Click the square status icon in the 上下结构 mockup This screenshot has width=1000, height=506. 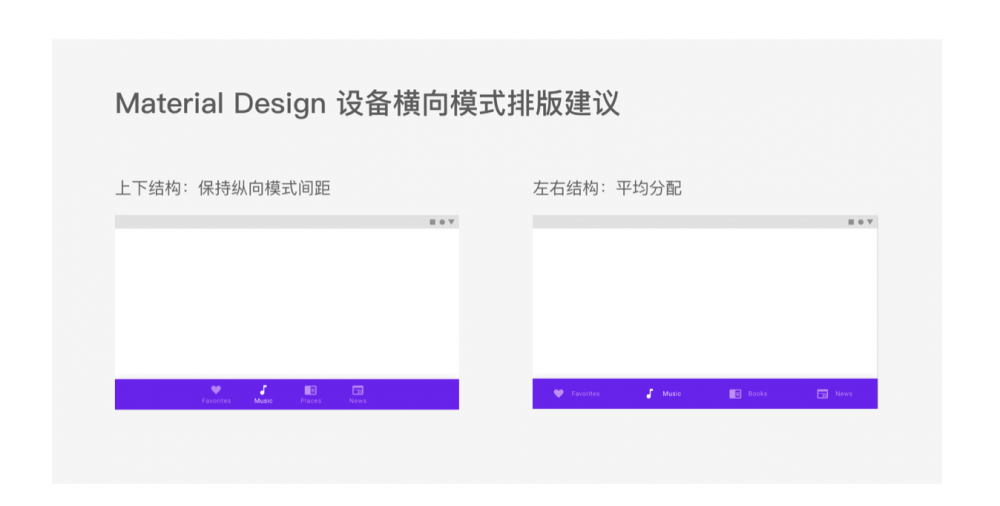coord(432,222)
